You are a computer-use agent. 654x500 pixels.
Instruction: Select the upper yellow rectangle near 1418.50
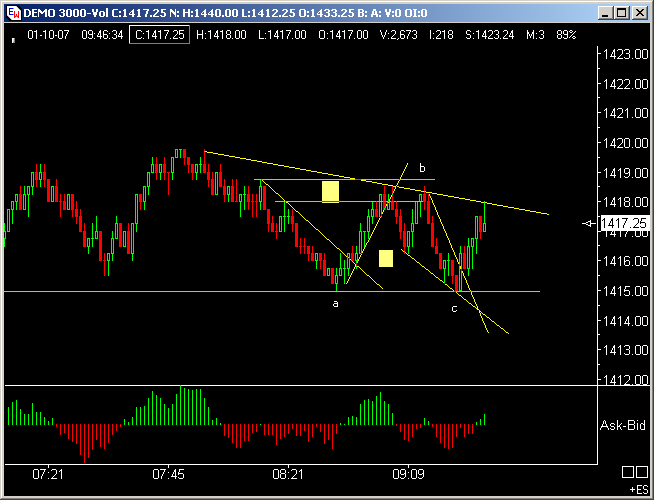(330, 192)
